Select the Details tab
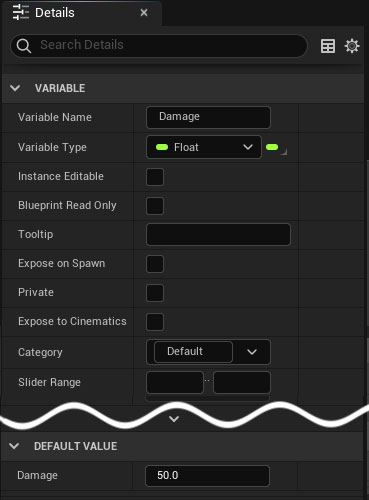This screenshot has width=369, height=500. (55, 13)
